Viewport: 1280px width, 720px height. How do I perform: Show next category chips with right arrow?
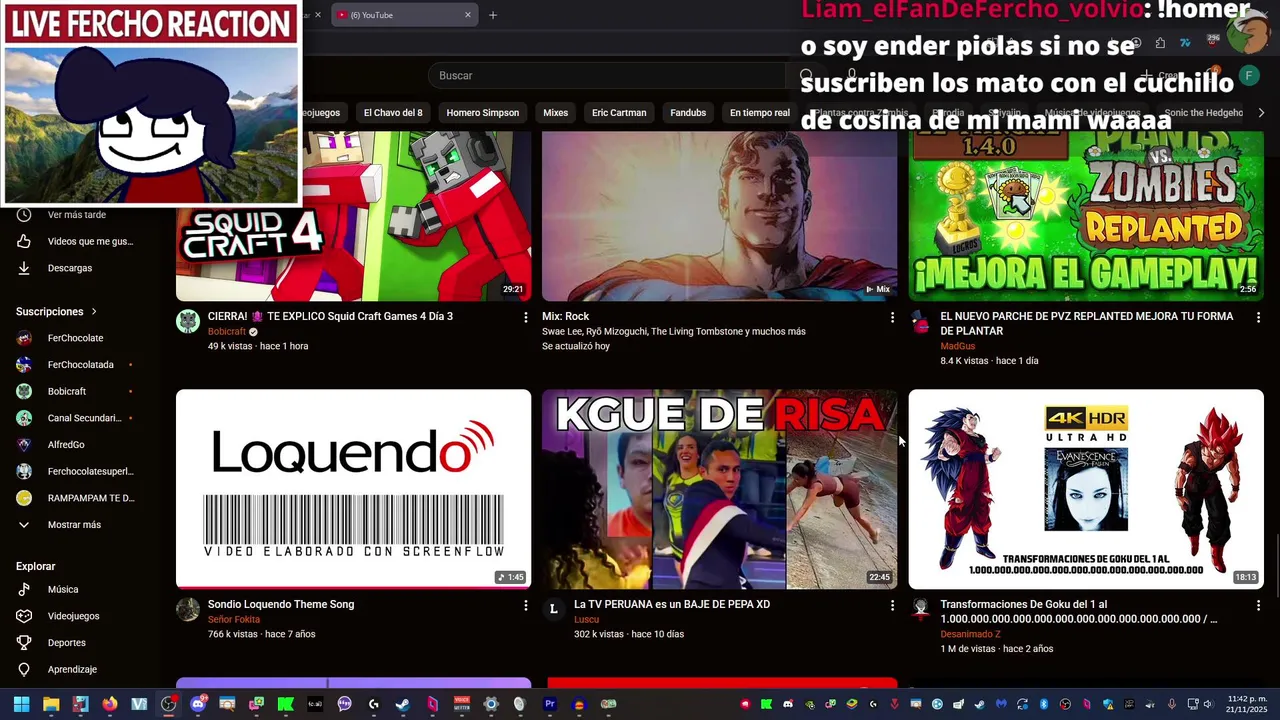[1261, 113]
